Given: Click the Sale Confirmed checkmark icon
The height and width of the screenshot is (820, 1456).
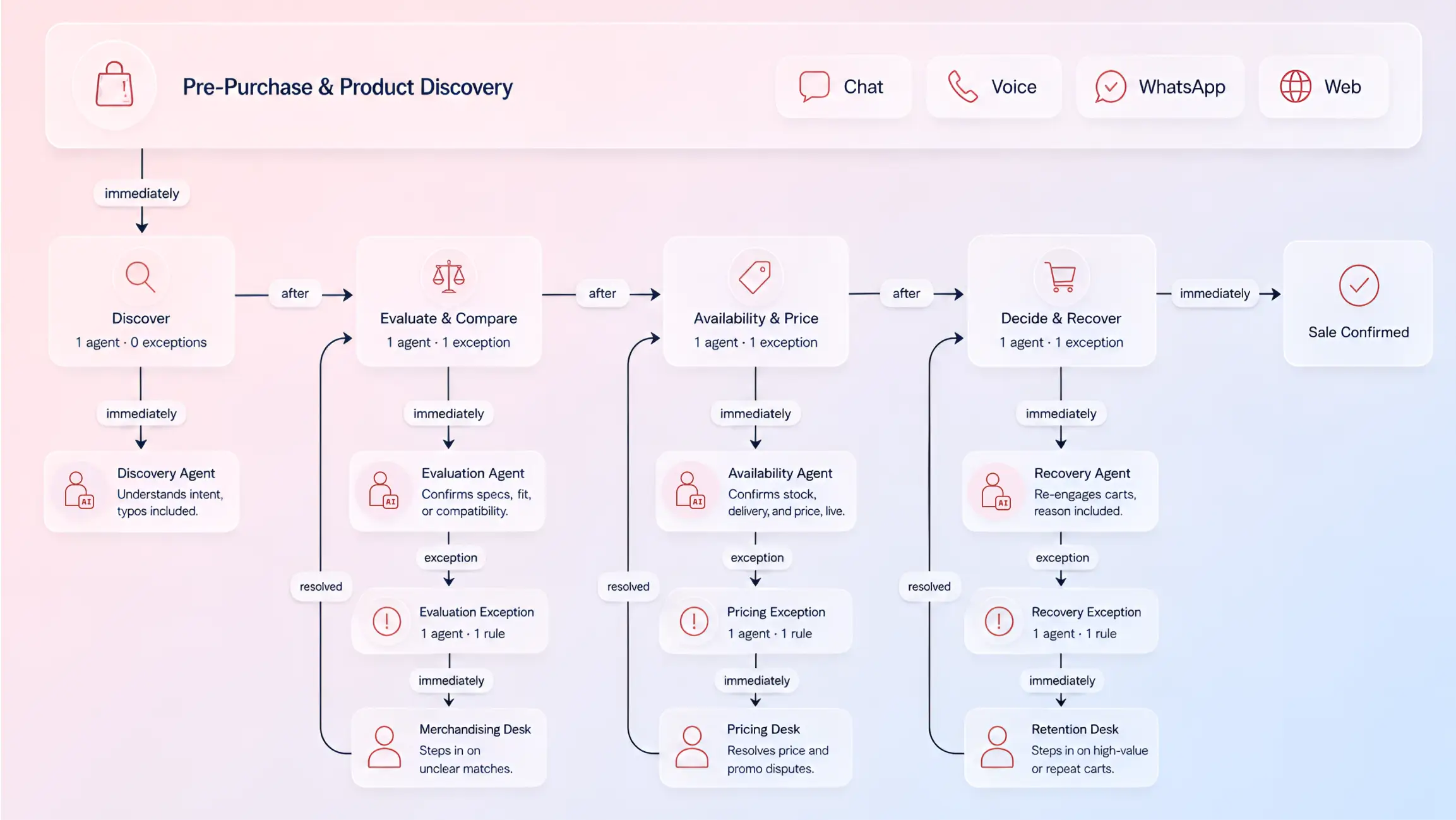Looking at the screenshot, I should (x=1359, y=286).
